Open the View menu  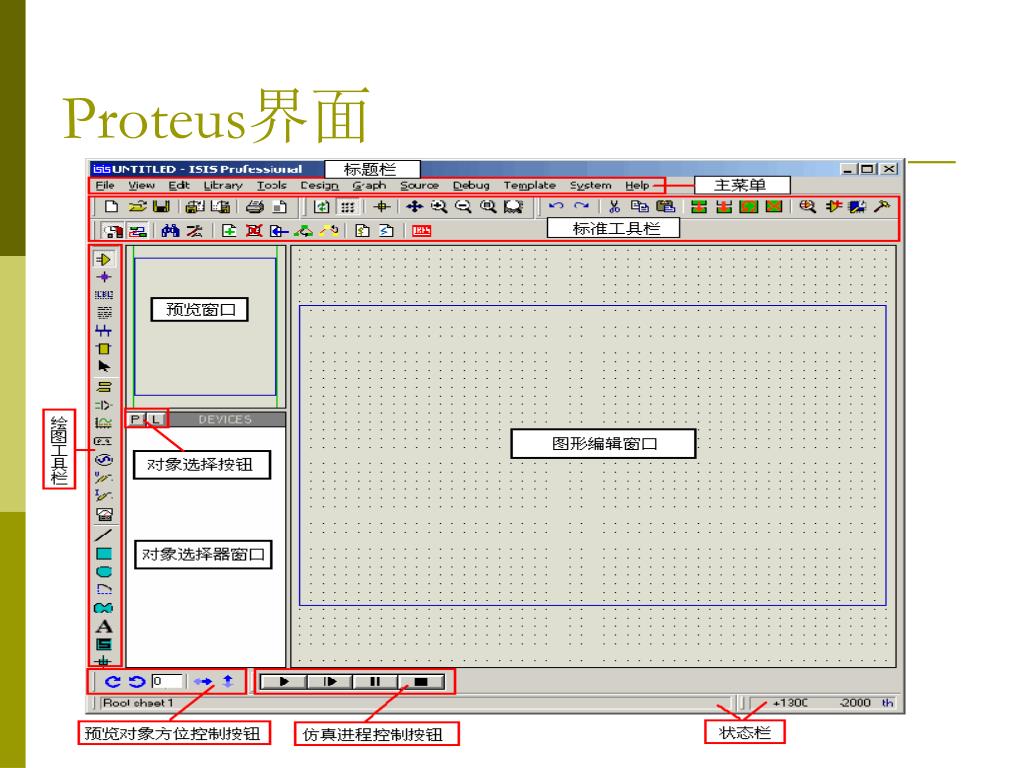141,185
